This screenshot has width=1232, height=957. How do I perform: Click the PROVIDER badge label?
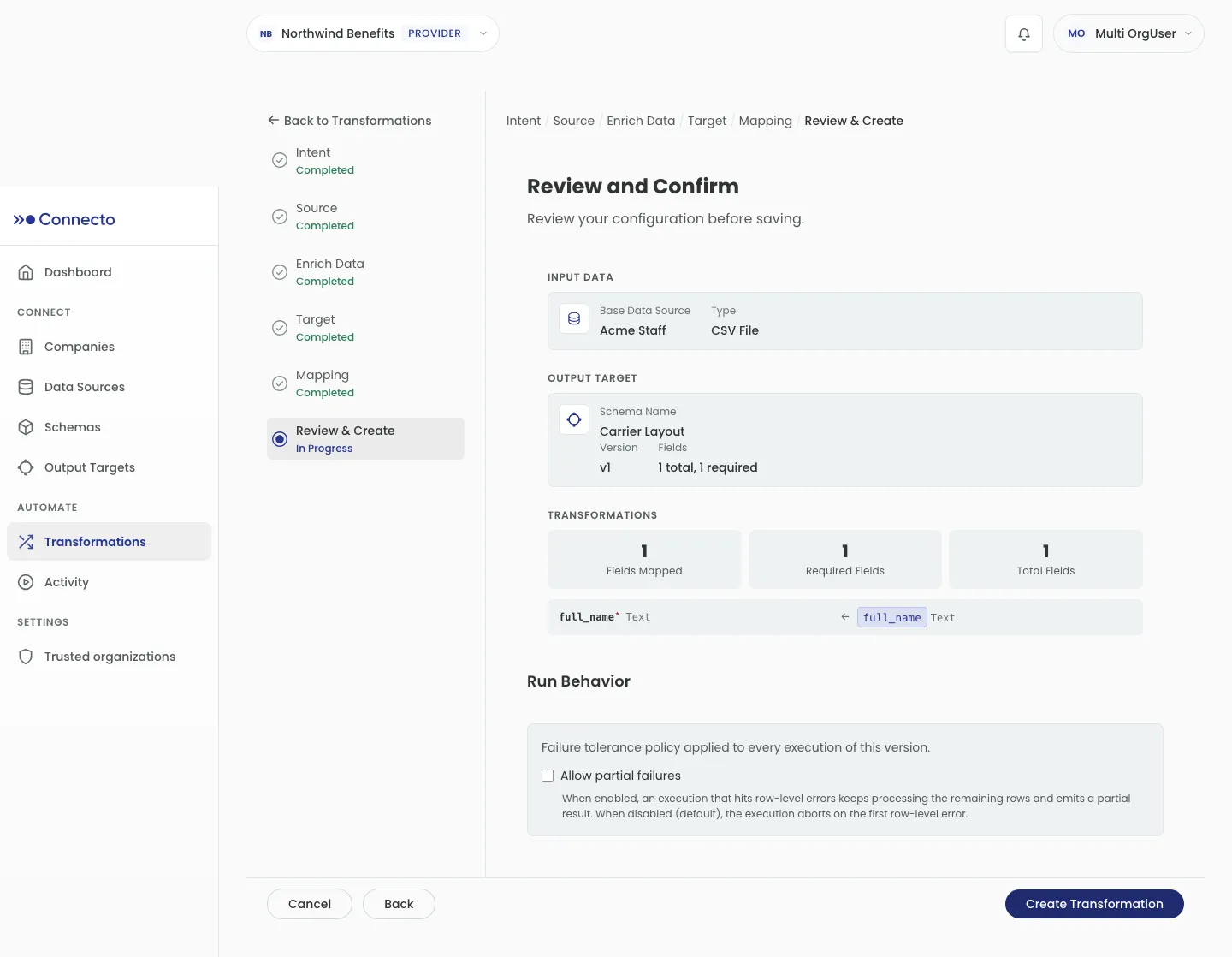(435, 33)
